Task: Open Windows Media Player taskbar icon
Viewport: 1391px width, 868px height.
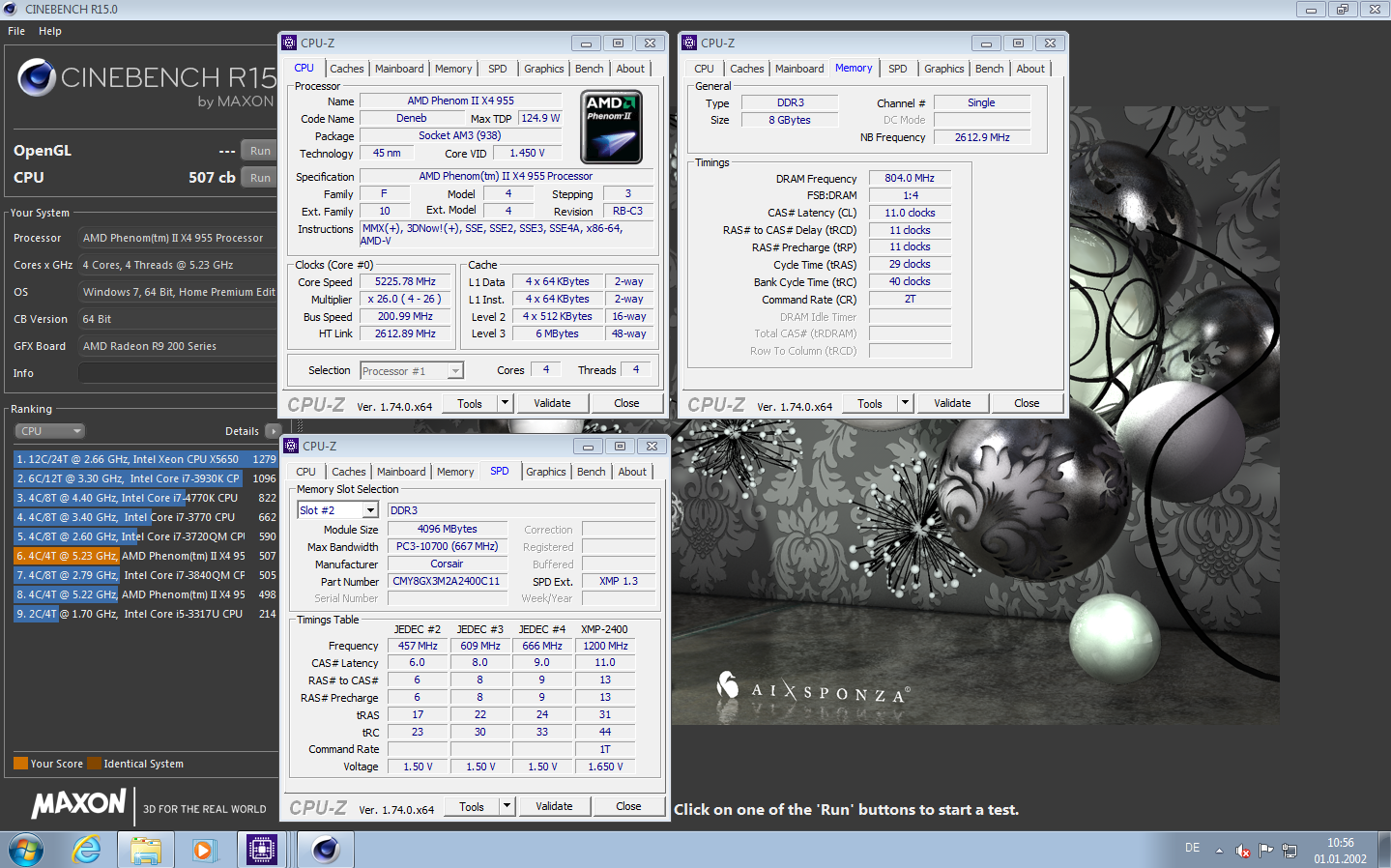Action: tap(203, 850)
